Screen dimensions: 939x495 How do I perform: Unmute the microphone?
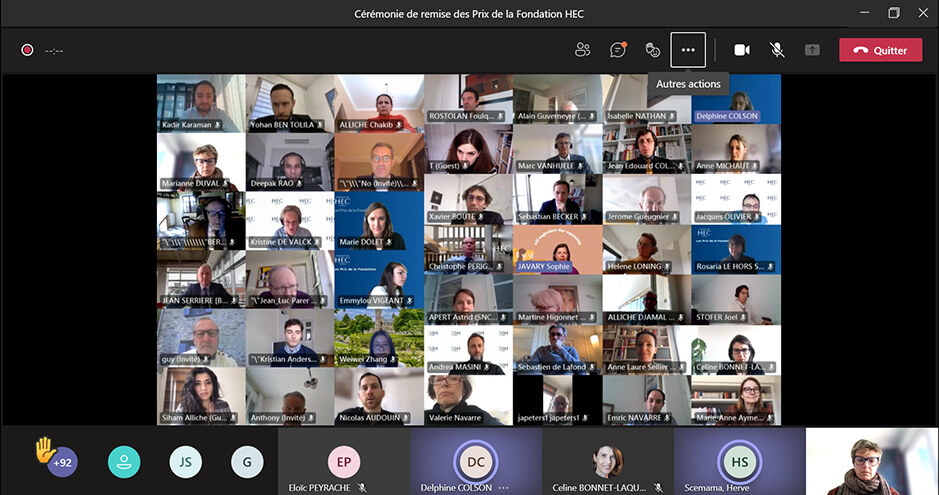pyautogui.click(x=776, y=50)
